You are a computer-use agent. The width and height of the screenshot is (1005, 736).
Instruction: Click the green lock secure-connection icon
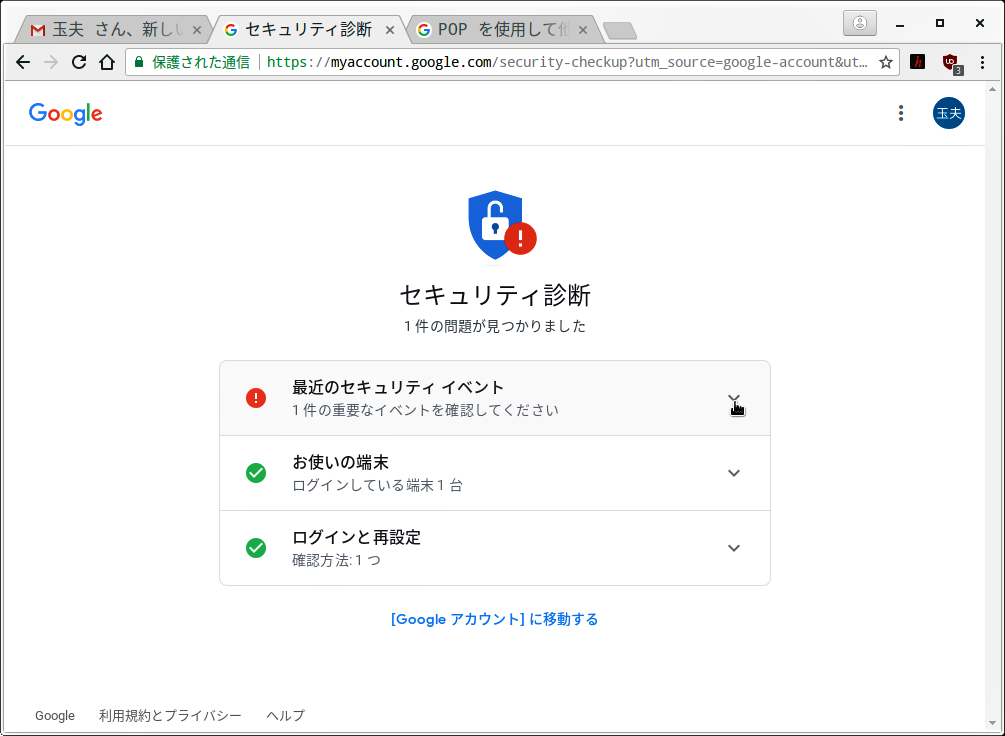tap(138, 62)
